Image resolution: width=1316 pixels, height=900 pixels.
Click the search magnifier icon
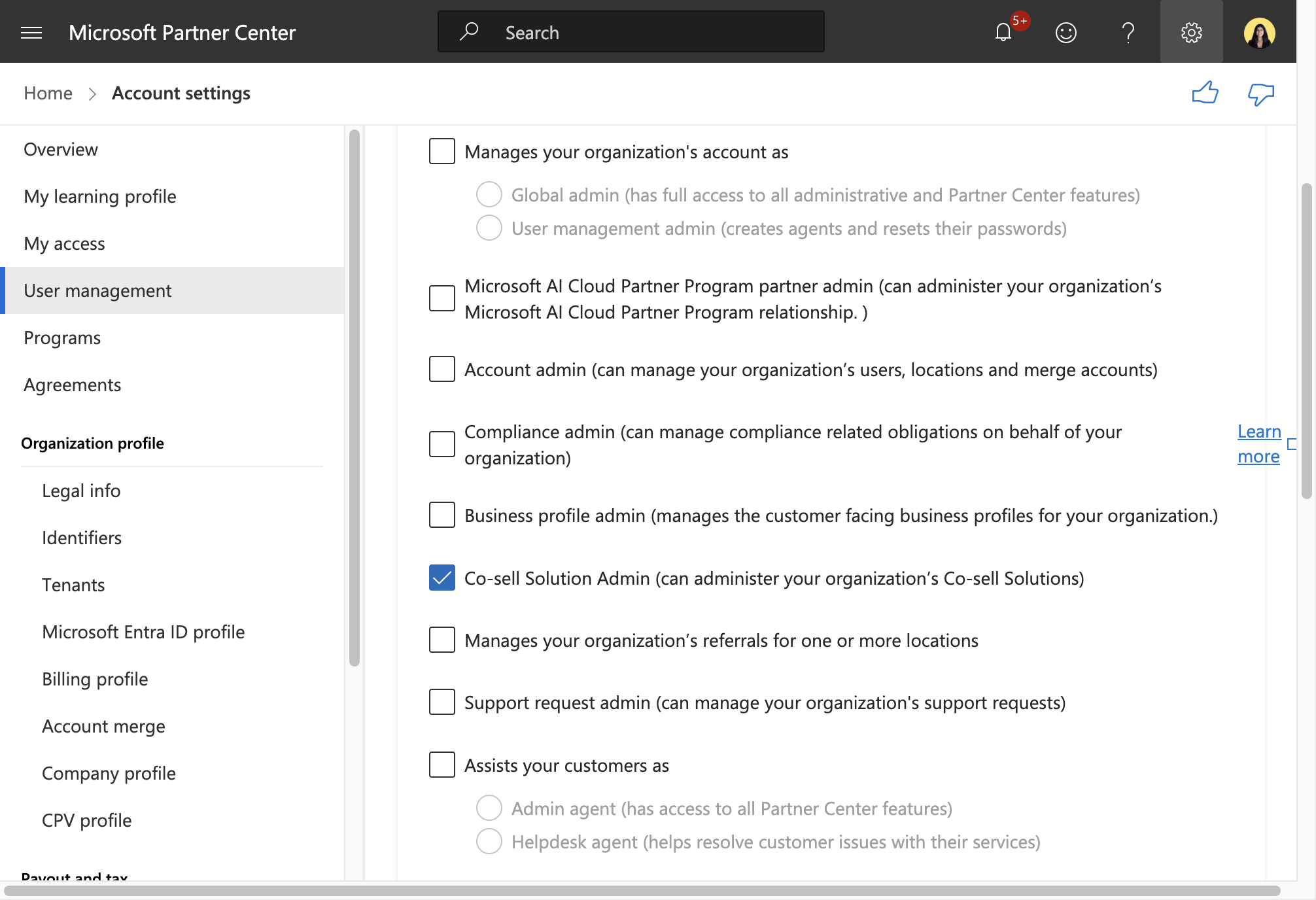(x=469, y=31)
